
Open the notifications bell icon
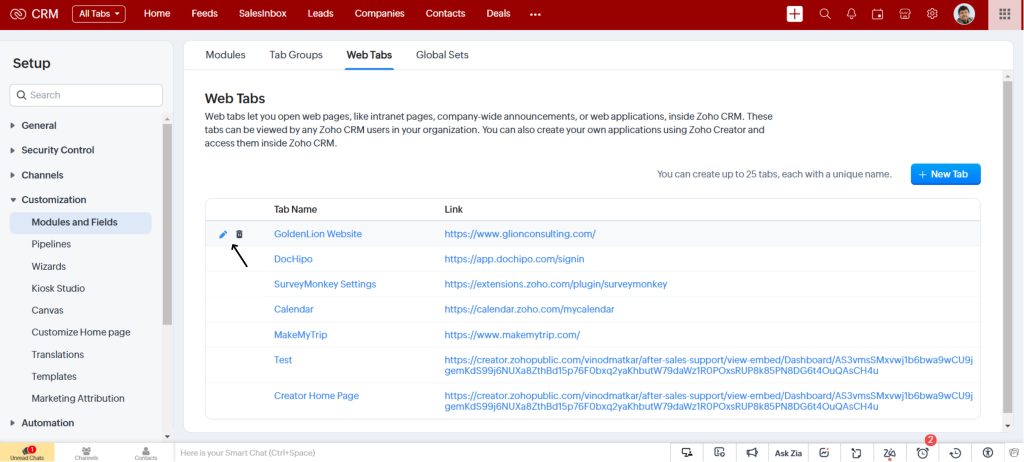pyautogui.click(x=852, y=14)
